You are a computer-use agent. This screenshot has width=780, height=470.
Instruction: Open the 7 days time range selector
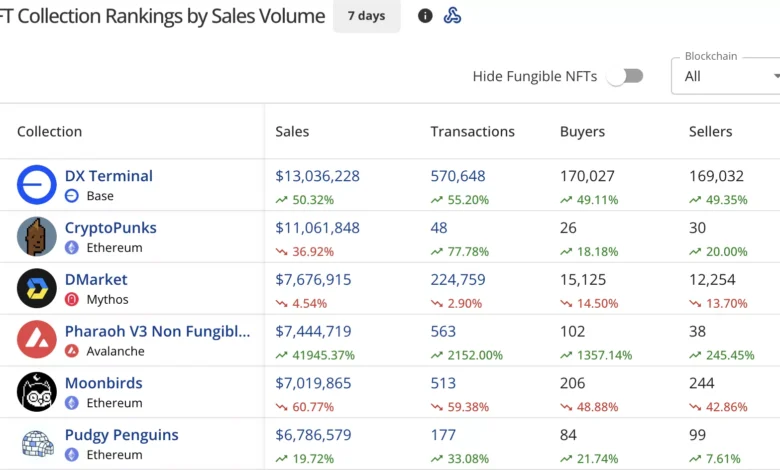[x=366, y=16]
